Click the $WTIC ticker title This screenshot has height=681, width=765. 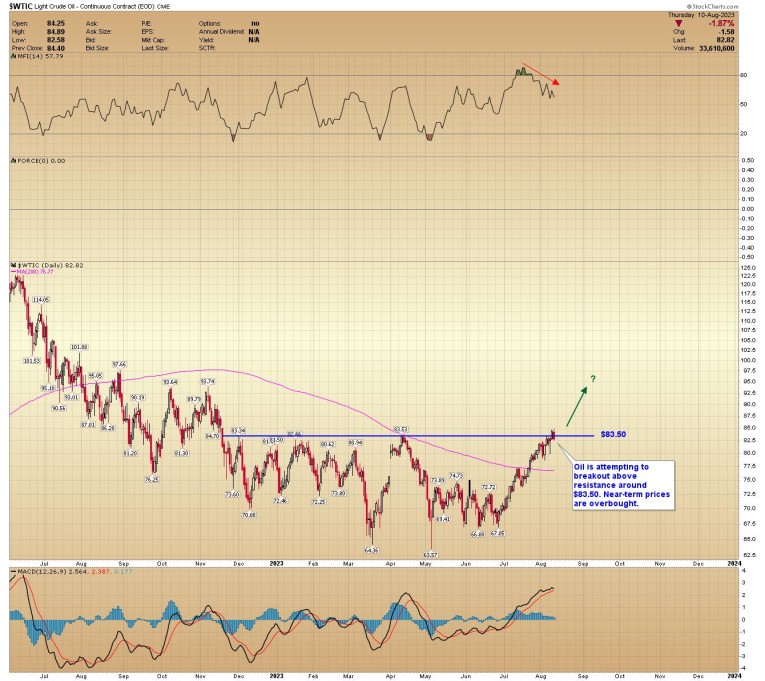pos(20,7)
